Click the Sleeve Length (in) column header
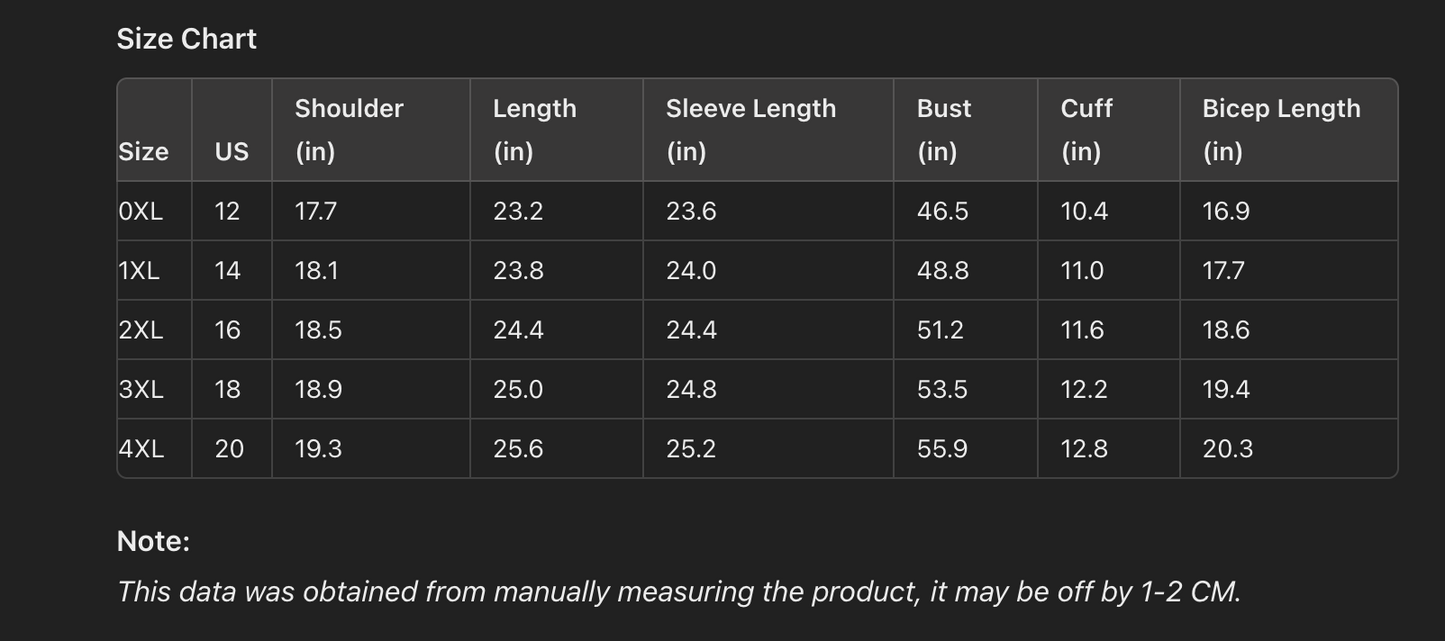 click(750, 129)
